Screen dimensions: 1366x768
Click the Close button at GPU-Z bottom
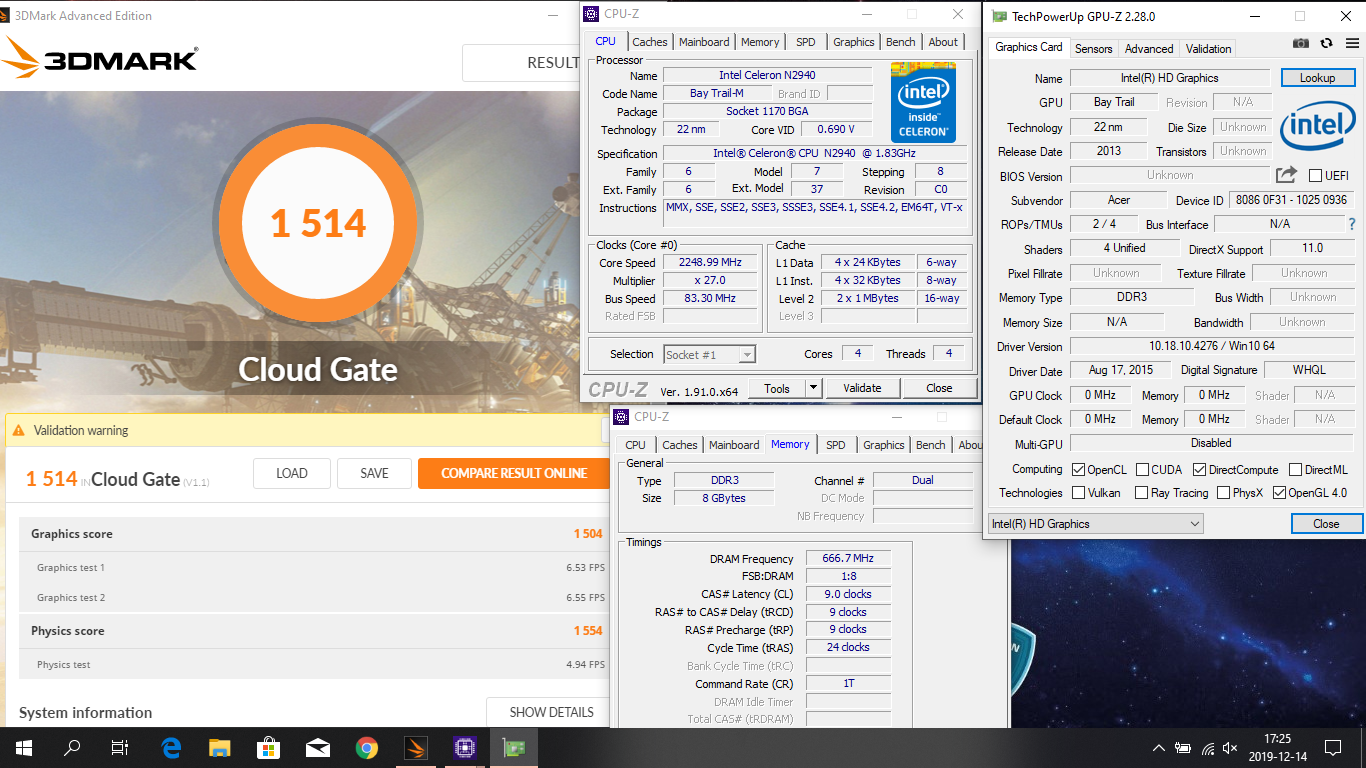click(x=1326, y=524)
